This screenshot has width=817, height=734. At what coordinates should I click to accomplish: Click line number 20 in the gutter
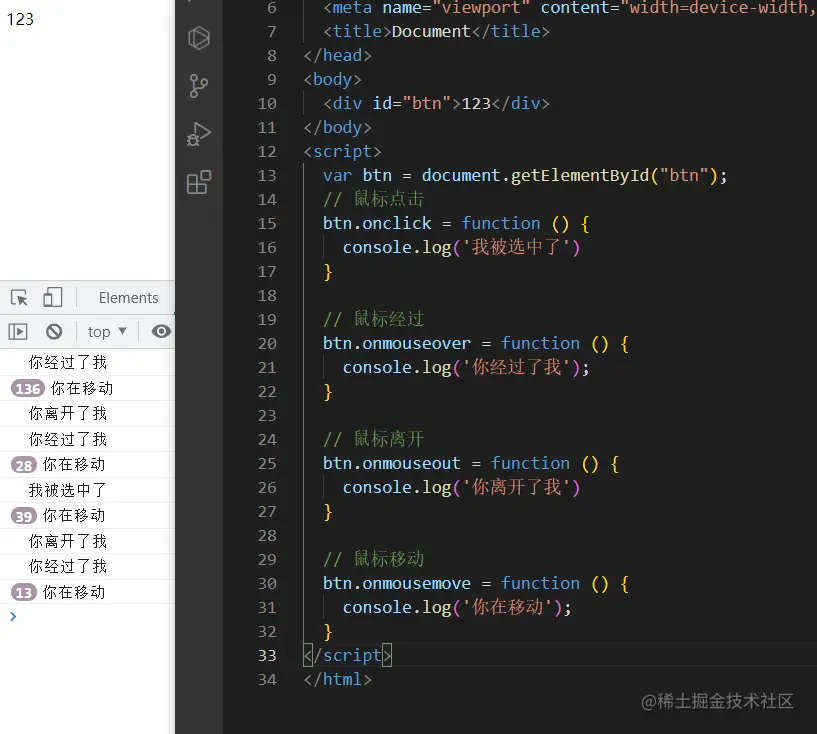coord(267,344)
